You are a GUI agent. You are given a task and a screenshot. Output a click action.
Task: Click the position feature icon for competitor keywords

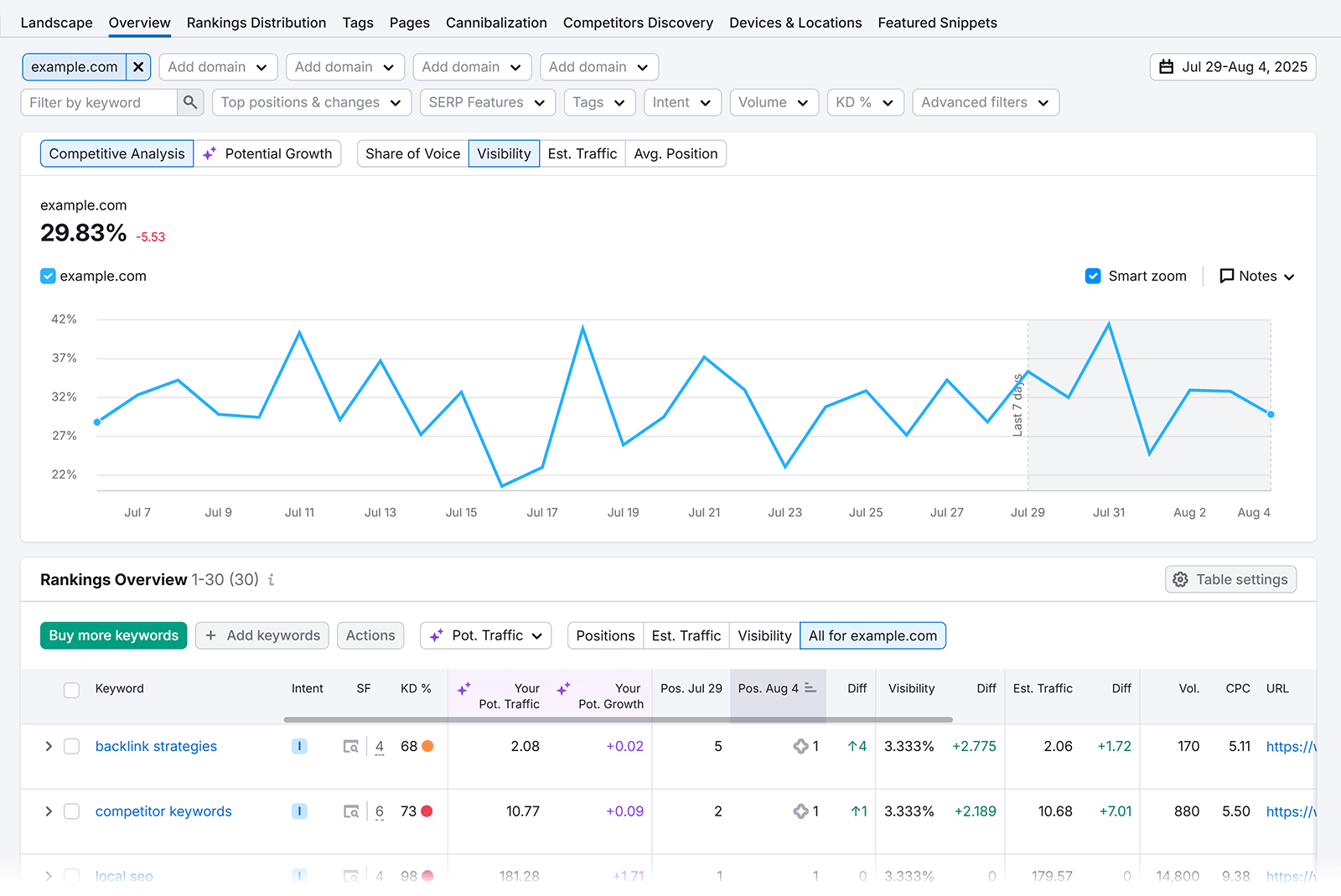click(x=800, y=811)
